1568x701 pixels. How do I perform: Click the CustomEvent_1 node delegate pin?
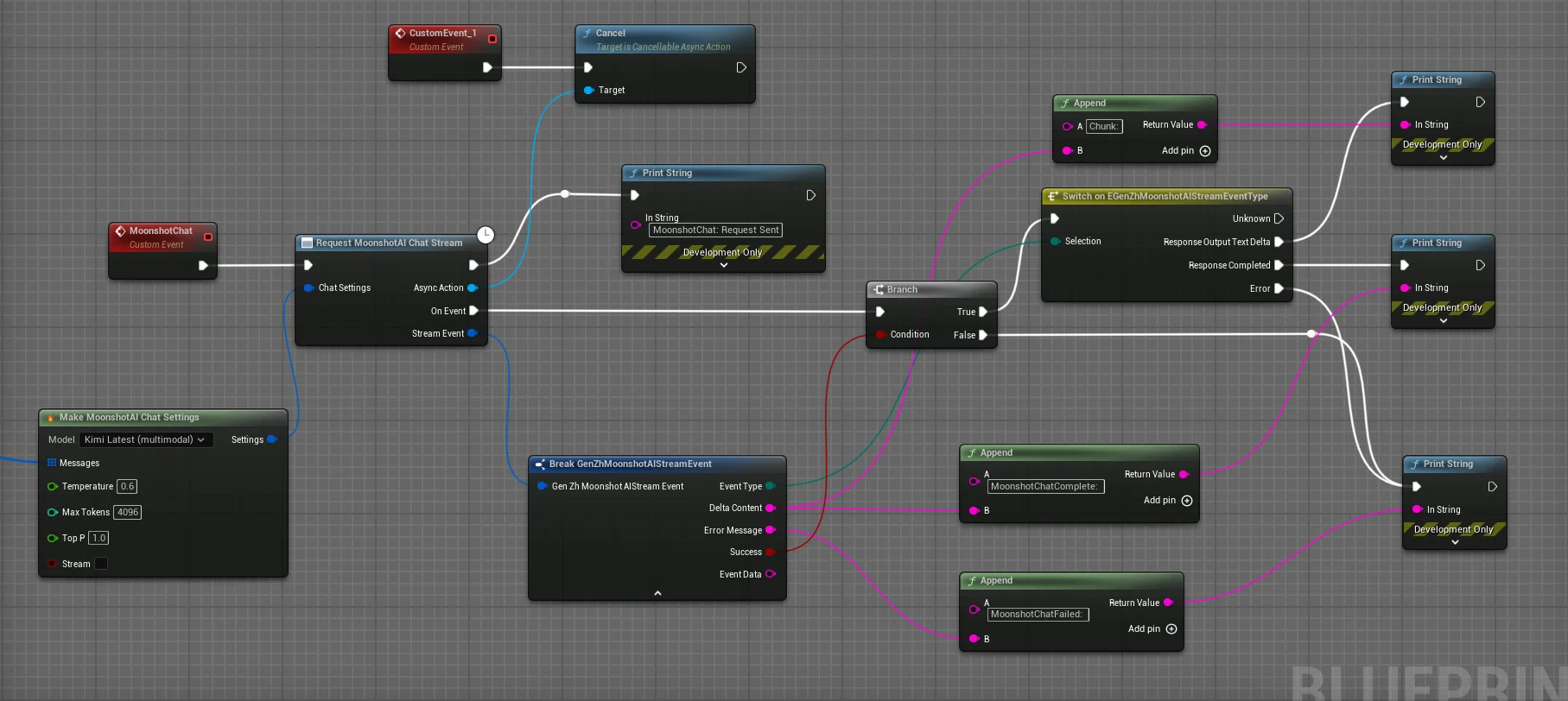point(492,39)
